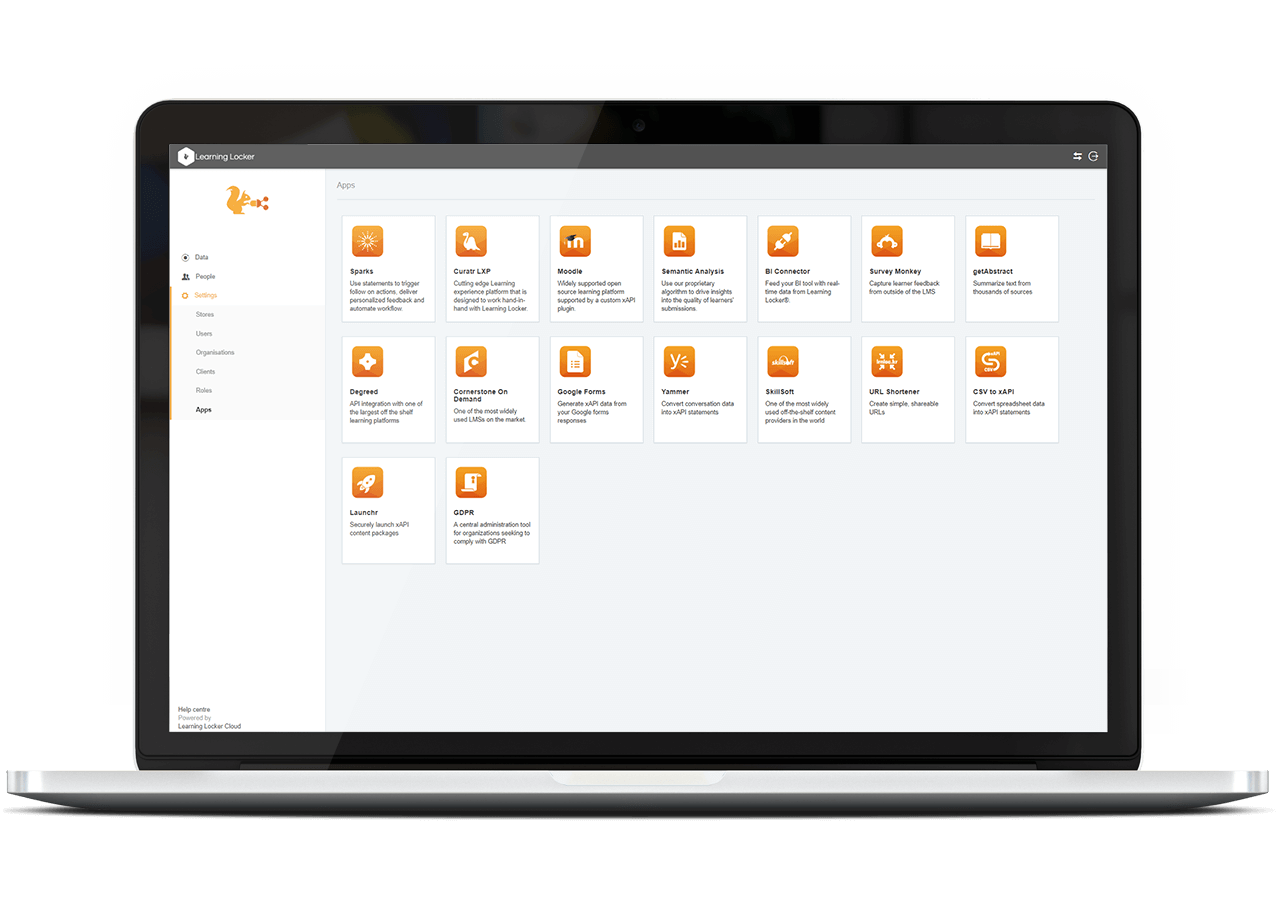Click the Sparks card title text

click(x=361, y=271)
